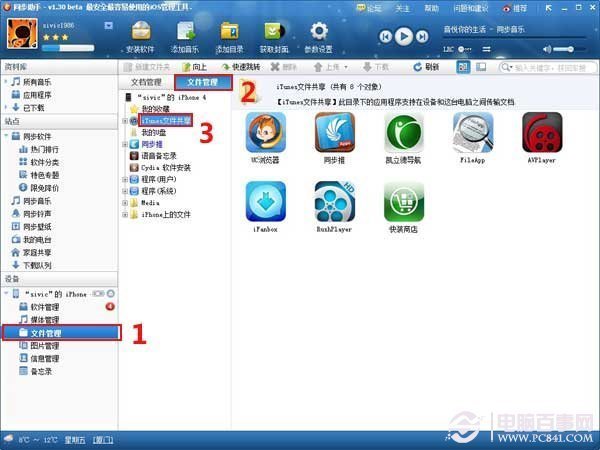Open the FileApp icon

pyautogui.click(x=473, y=132)
